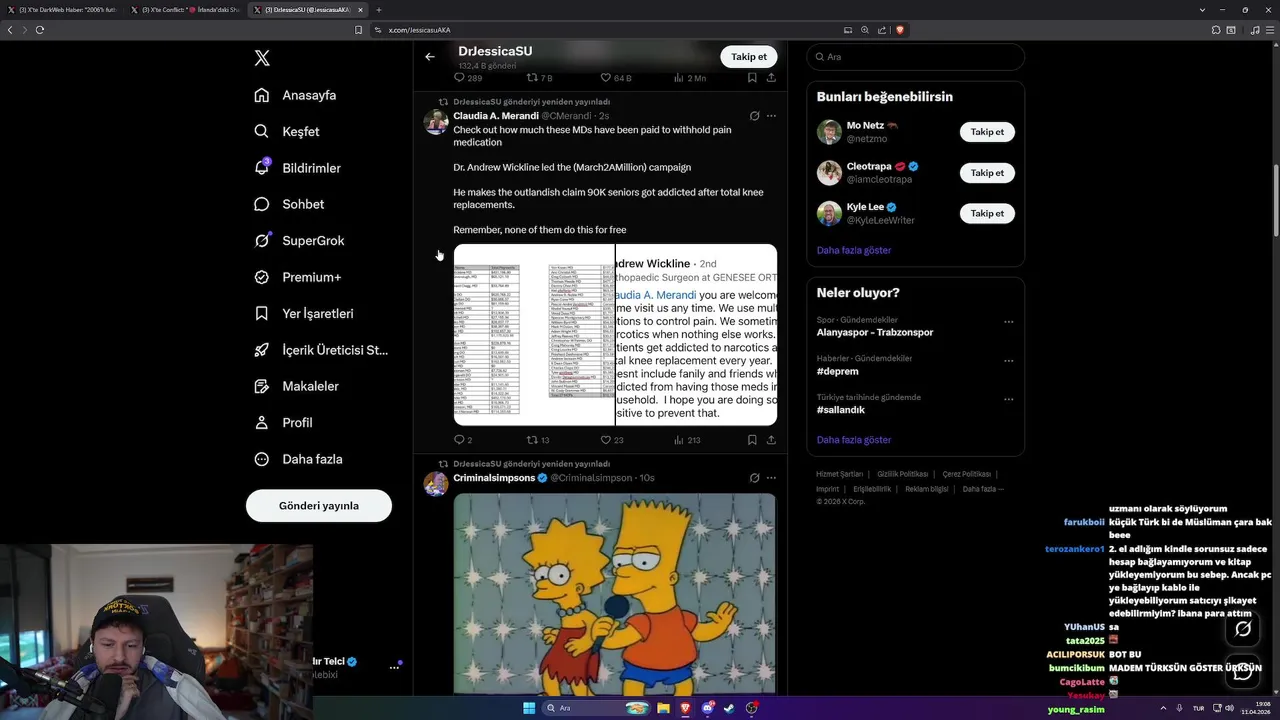Viewport: 1280px width, 720px height.
Task: Open floating chat messages button
Action: pos(1243,672)
